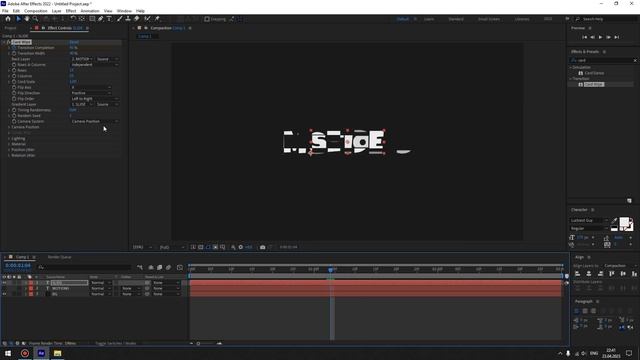The image size is (640, 360).
Task: Click the Home icon in toolbar
Action: pyautogui.click(x=8, y=19)
